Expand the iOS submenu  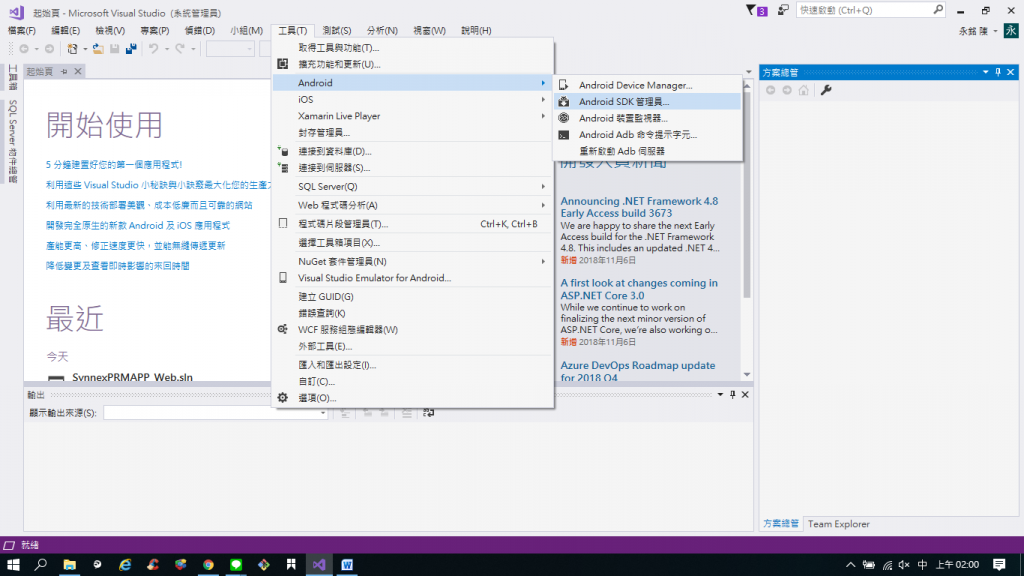[x=413, y=99]
